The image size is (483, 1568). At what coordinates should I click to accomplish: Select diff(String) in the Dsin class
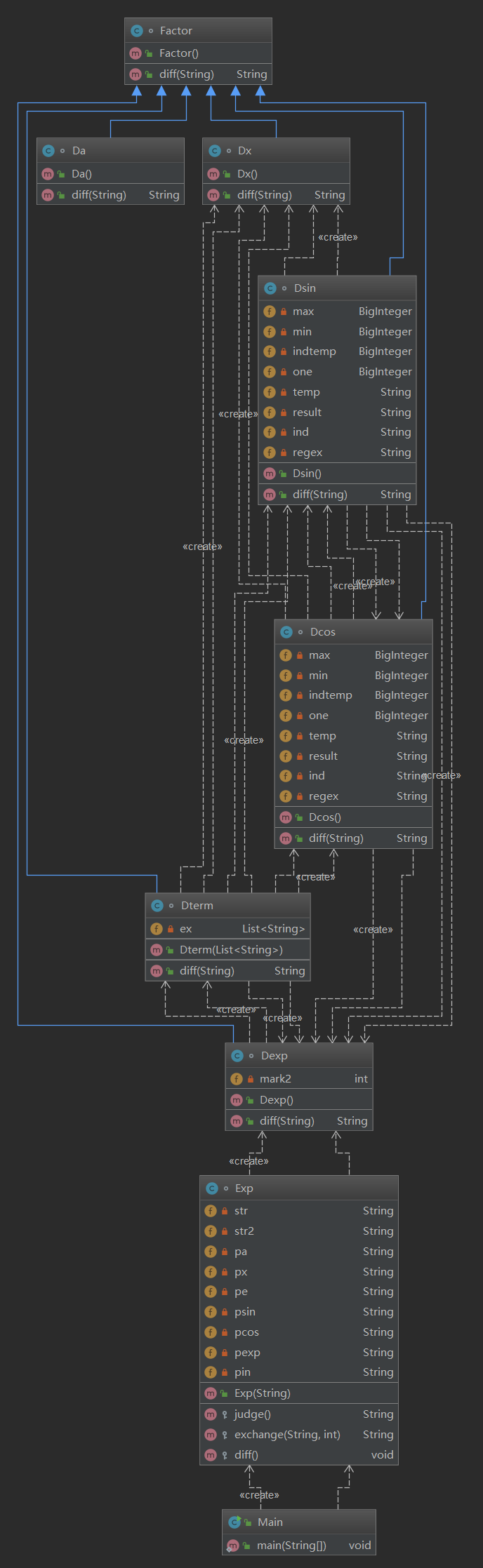[x=320, y=495]
